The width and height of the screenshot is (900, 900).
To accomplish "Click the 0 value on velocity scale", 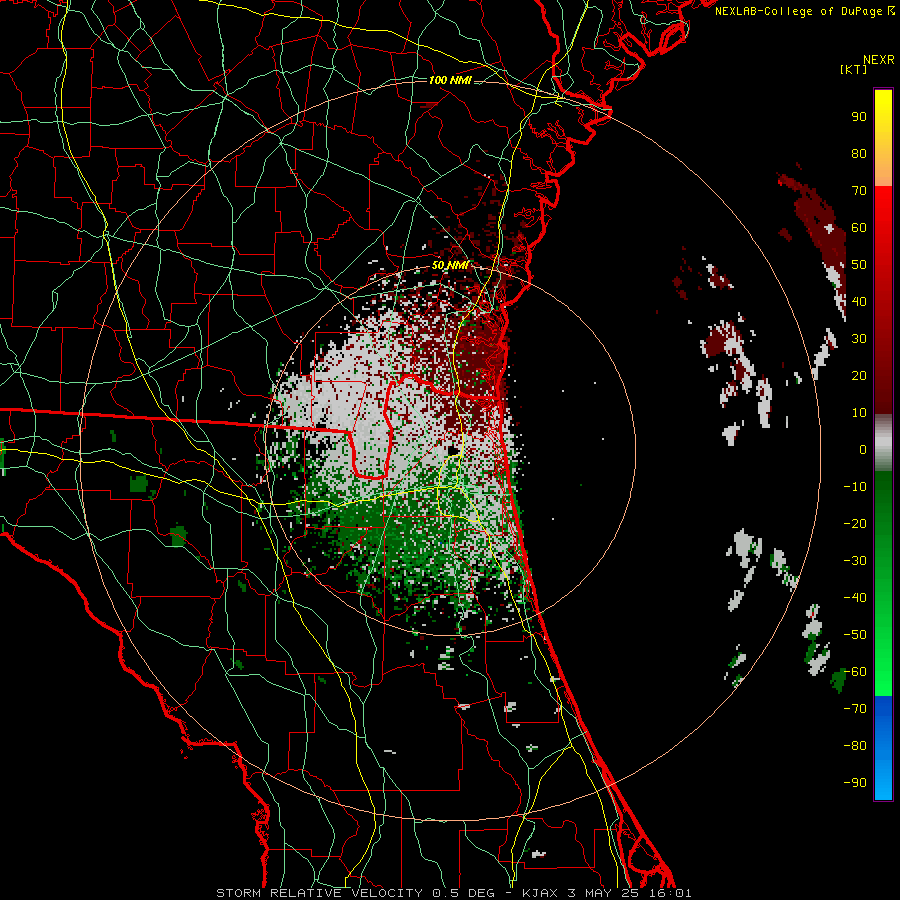I will [863, 450].
